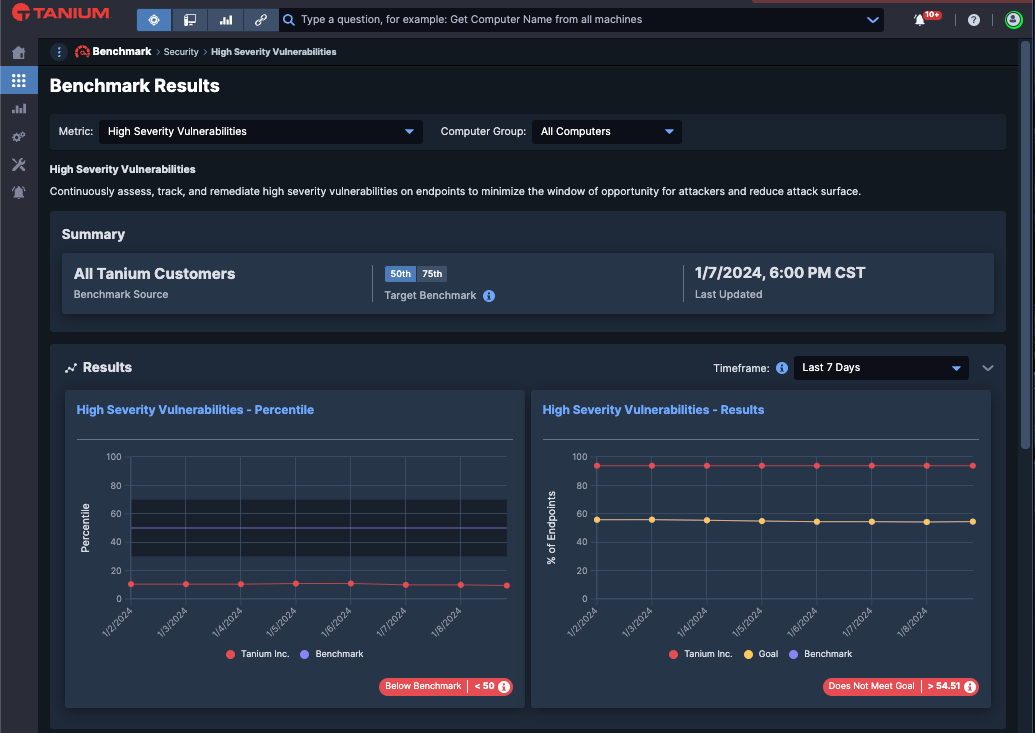Image resolution: width=1035 pixels, height=733 pixels.
Task: Click the question search input field
Action: tap(581, 20)
